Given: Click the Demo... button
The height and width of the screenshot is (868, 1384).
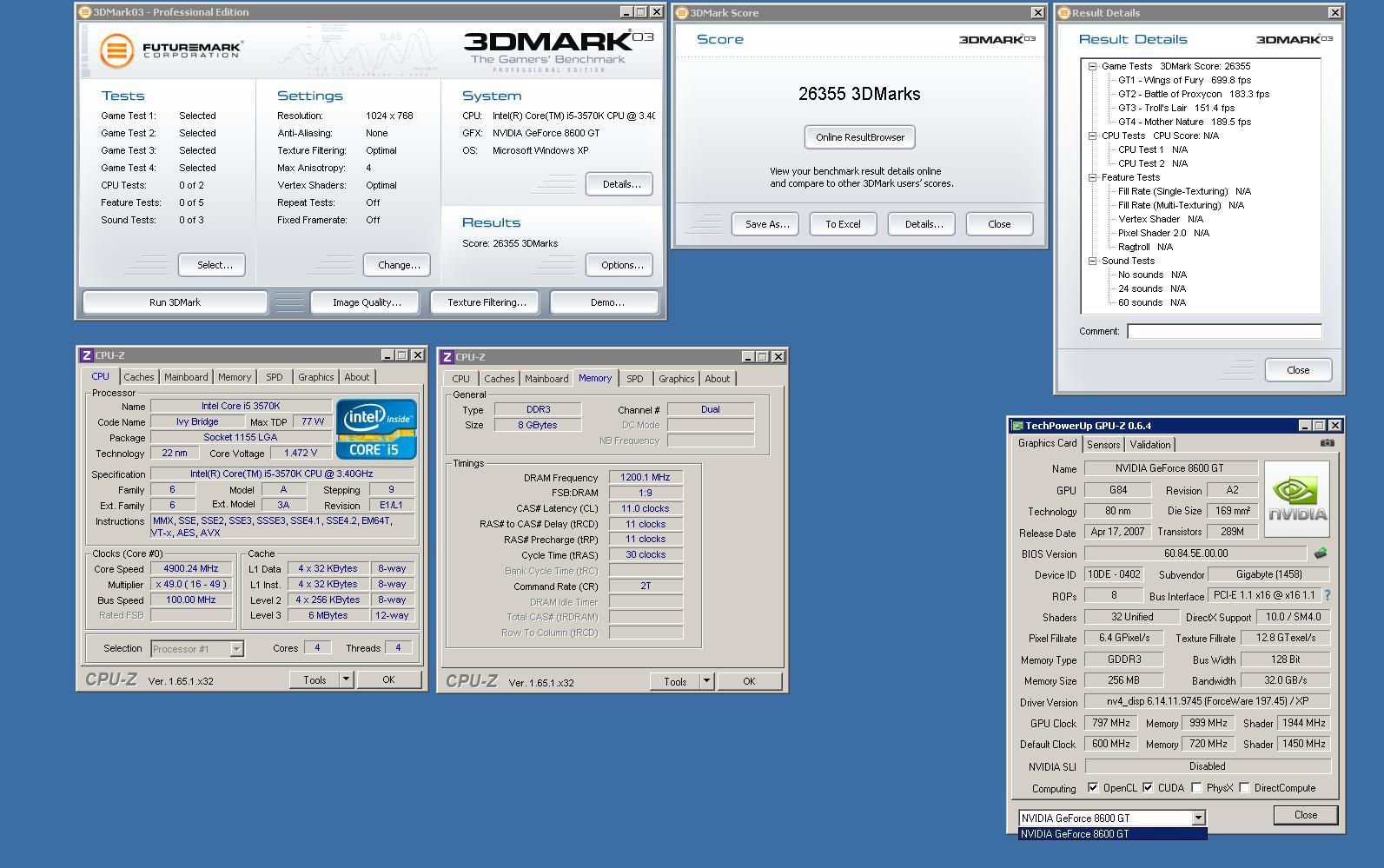Looking at the screenshot, I should [x=606, y=302].
